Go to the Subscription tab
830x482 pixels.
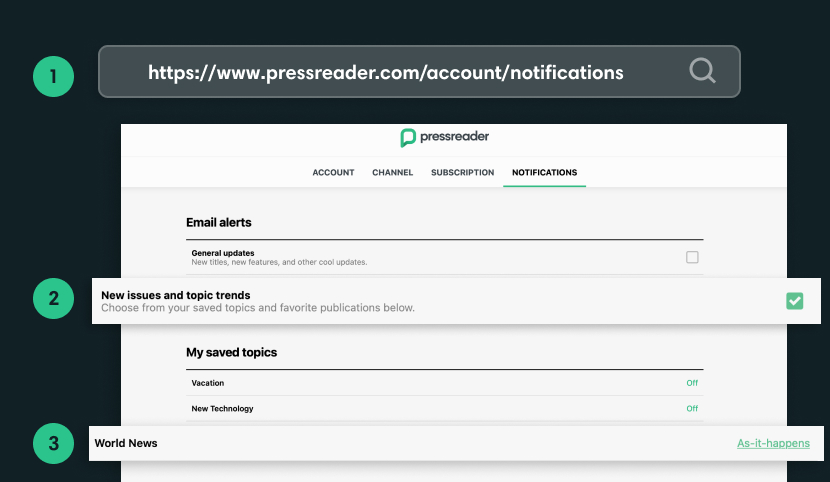(x=462, y=172)
